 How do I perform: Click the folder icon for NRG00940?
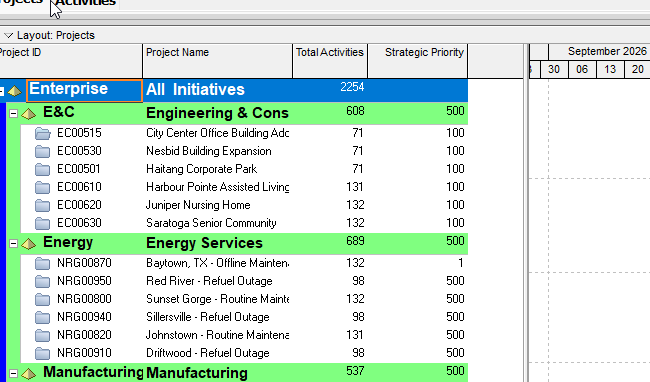43,317
